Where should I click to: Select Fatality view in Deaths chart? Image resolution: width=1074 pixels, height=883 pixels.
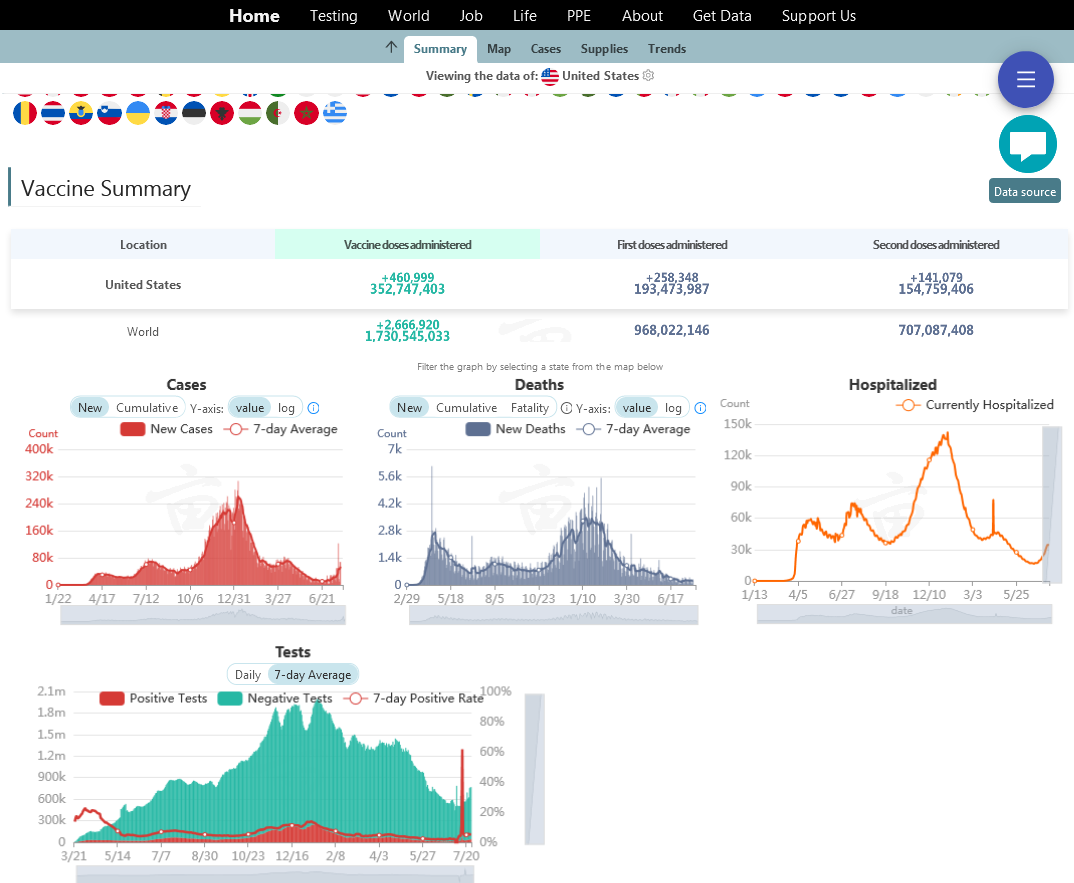pos(529,407)
